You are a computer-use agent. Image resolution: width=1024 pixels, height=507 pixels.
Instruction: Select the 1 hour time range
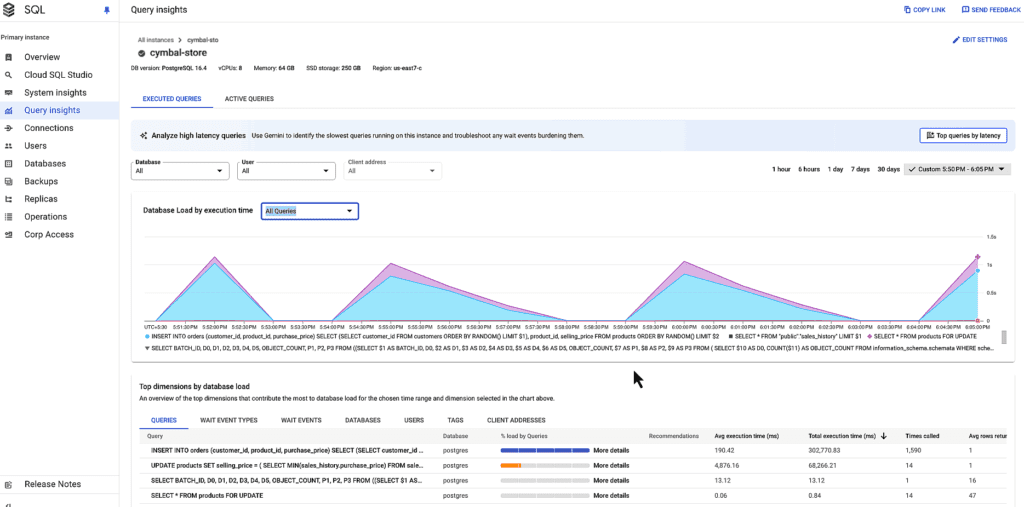point(781,169)
